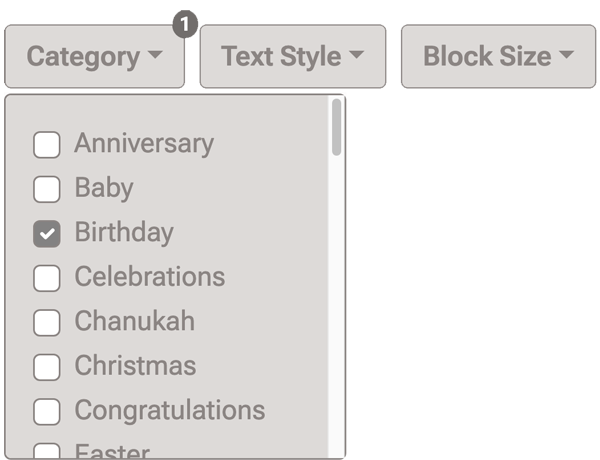This screenshot has height=460, width=600.
Task: Mark the Congratulations checkbox
Action: [x=47, y=412]
